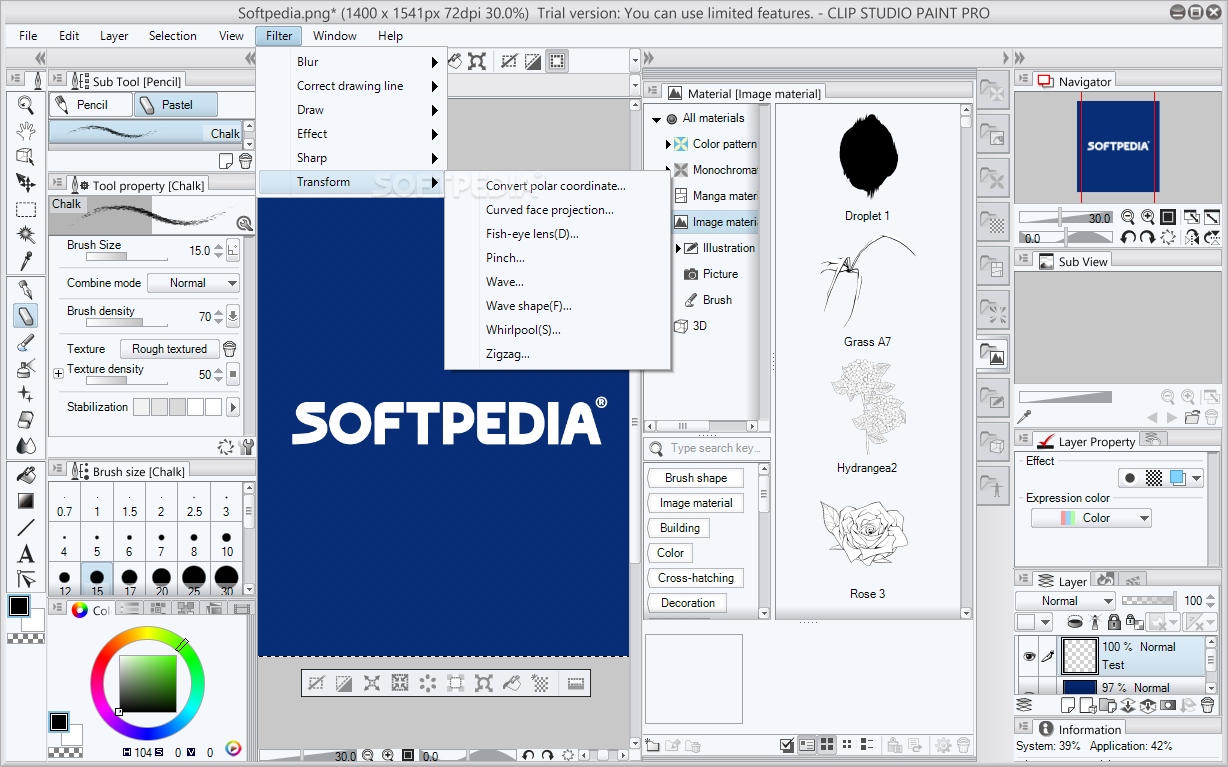Expand Stabilization arrow button
This screenshot has height=767, width=1228.
tap(233, 407)
